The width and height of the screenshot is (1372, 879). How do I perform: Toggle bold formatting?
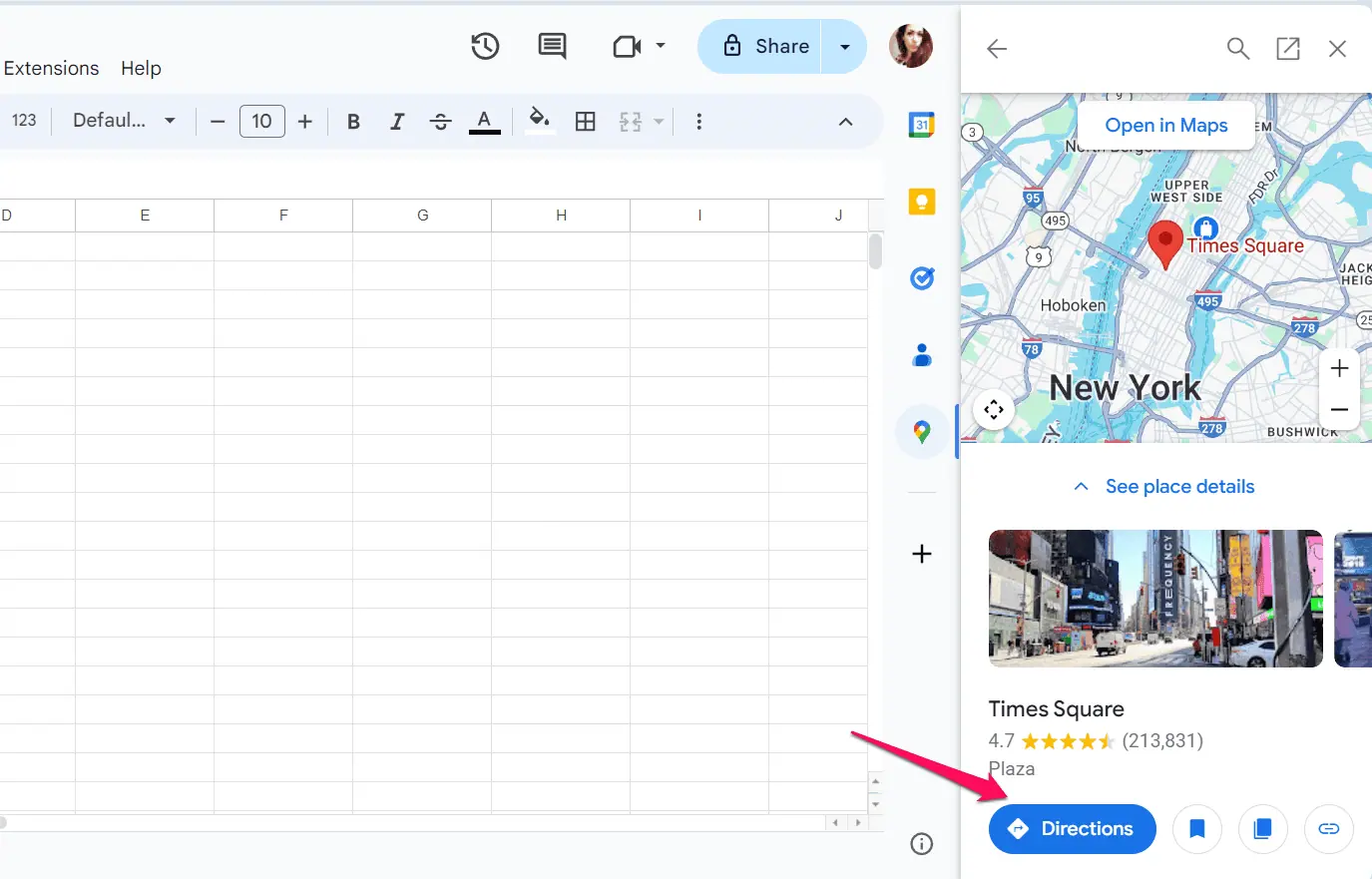353,122
